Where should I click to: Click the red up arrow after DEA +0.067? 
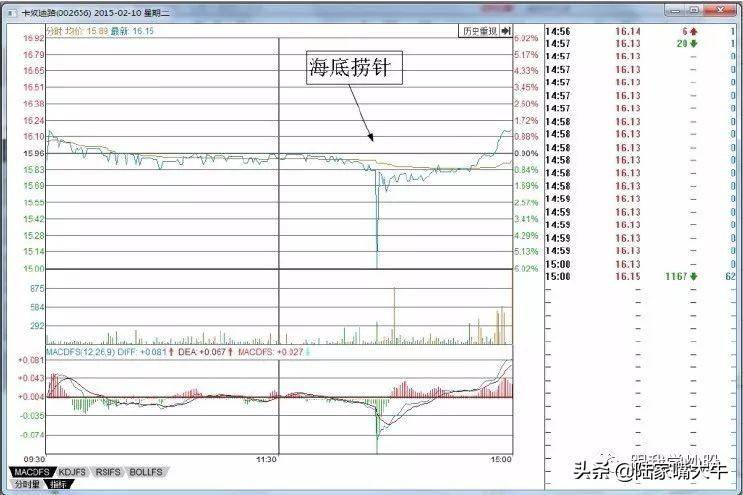click(230, 352)
